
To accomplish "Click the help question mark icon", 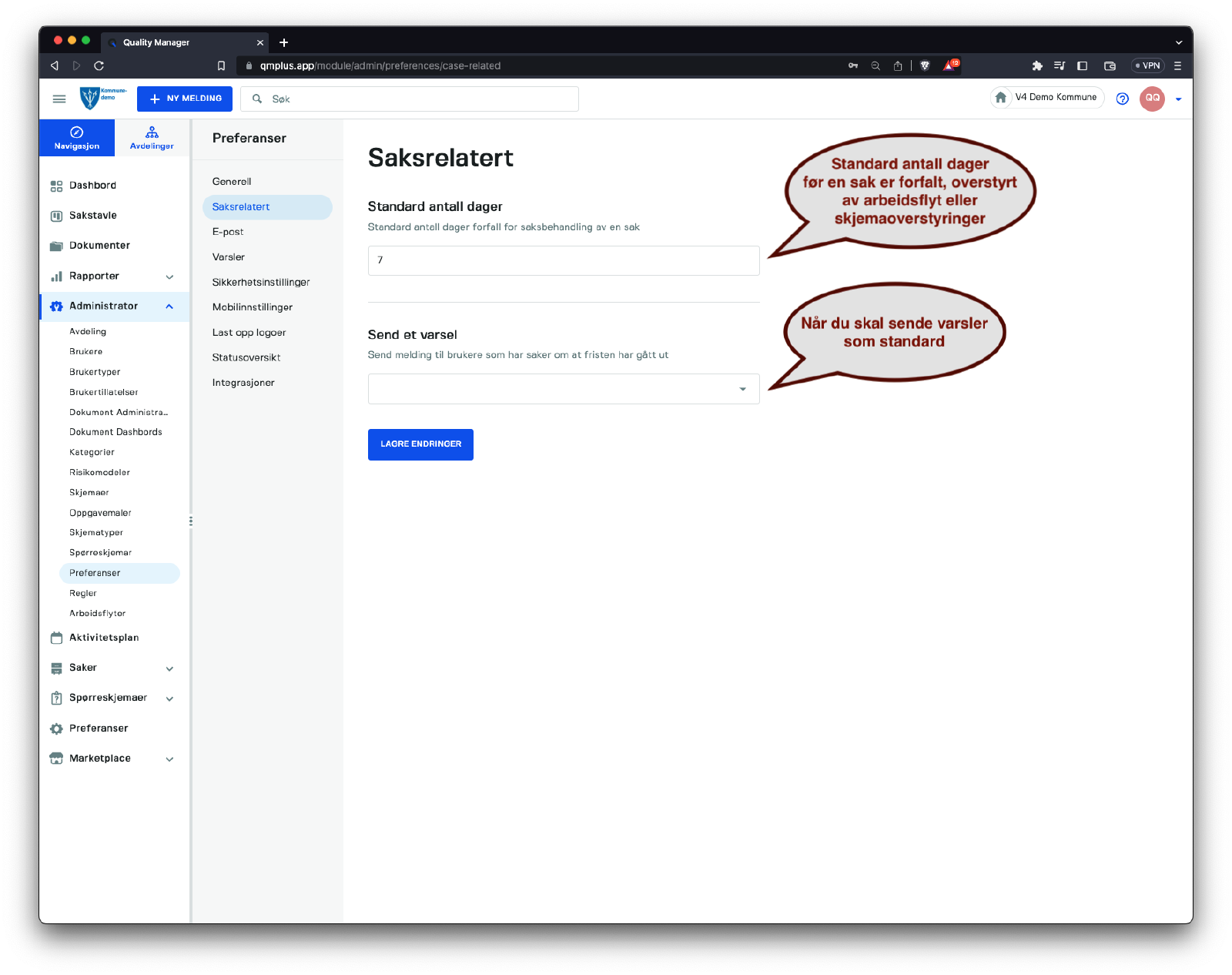I will tap(1122, 99).
